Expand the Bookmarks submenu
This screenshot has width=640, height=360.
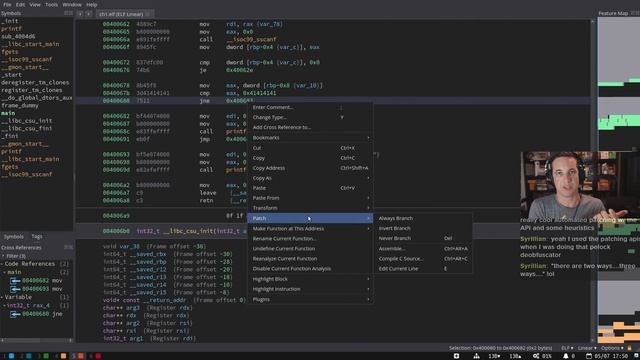pyautogui.click(x=310, y=138)
